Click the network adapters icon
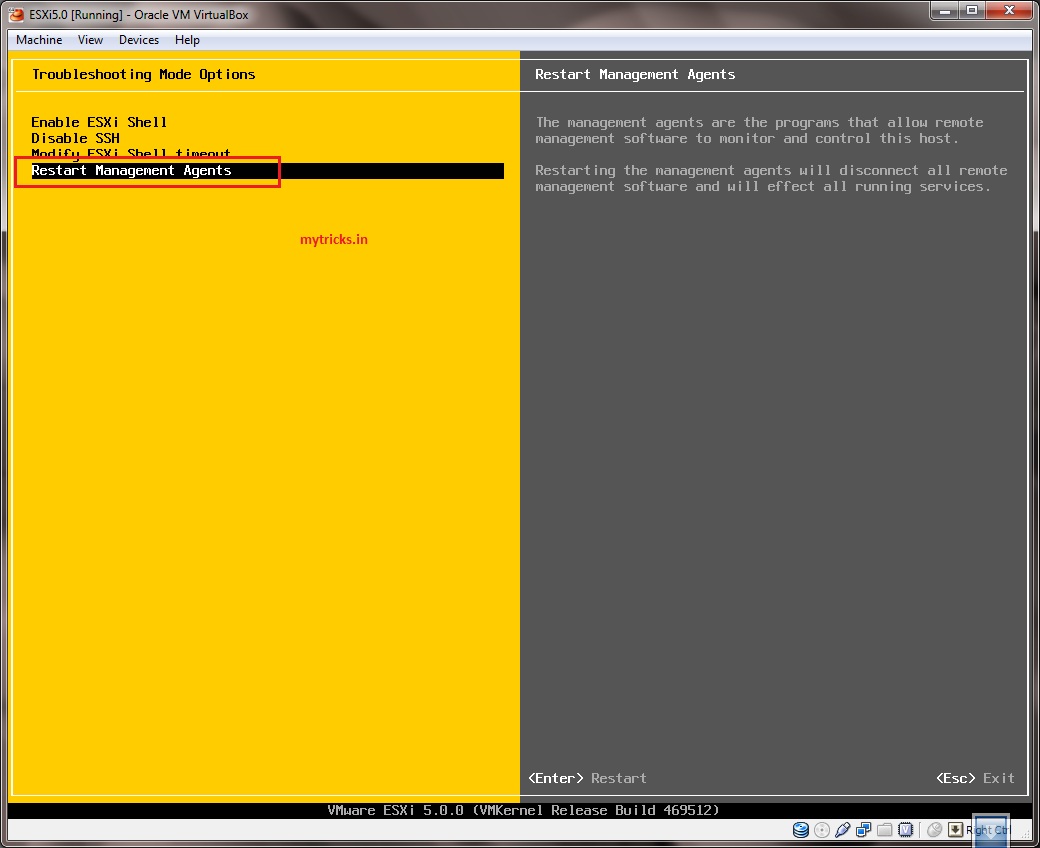Image resolution: width=1040 pixels, height=848 pixels. click(864, 829)
